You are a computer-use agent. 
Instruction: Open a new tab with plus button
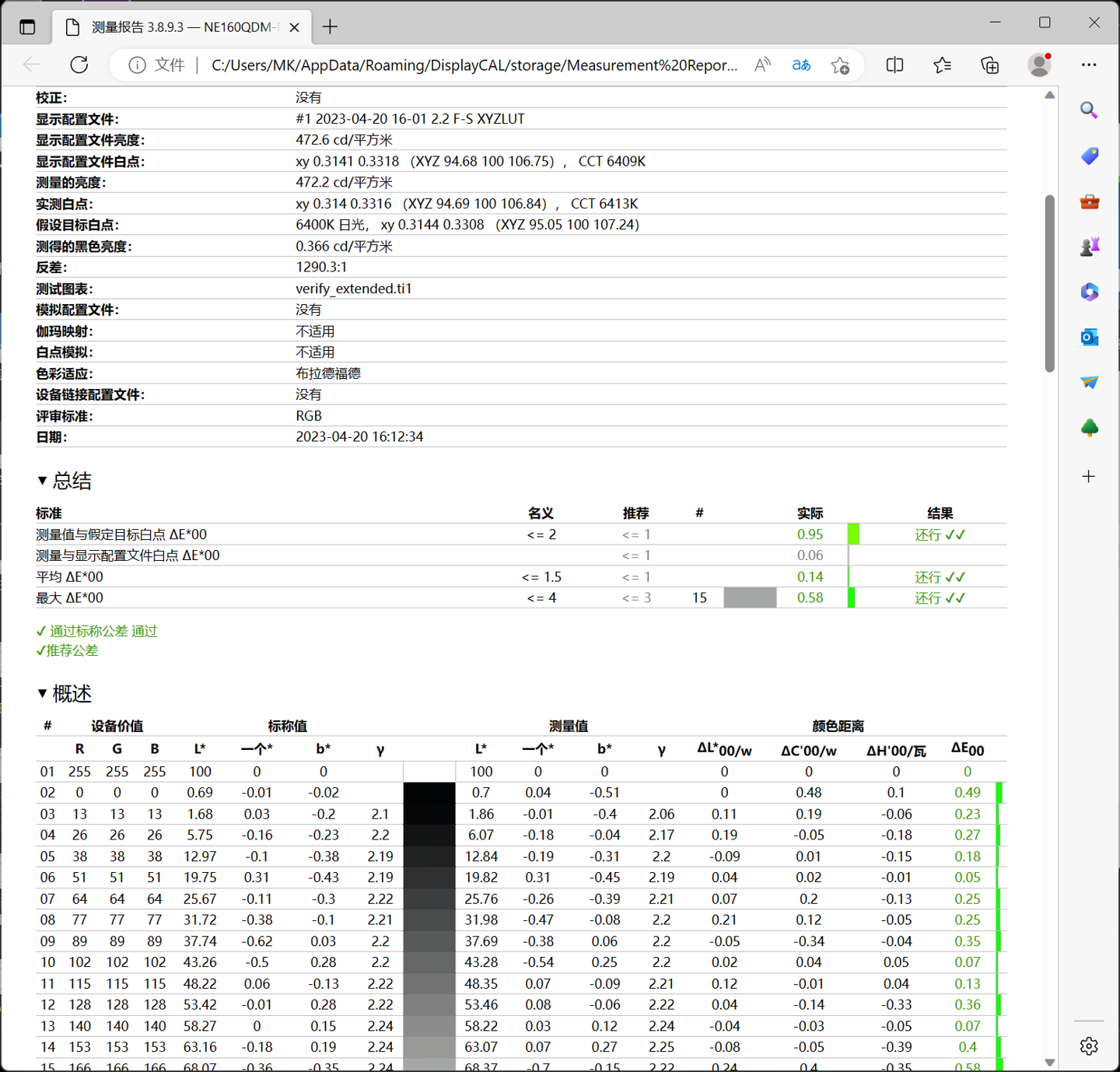330,27
